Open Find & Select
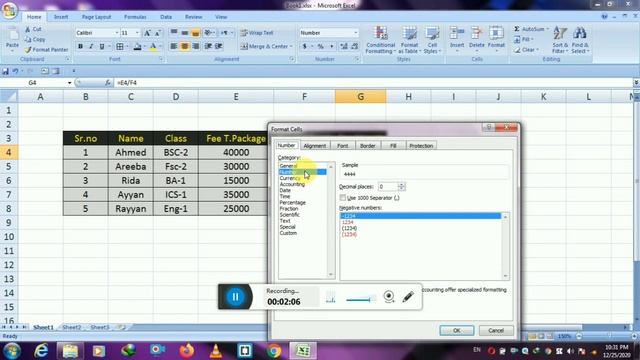 (580, 40)
